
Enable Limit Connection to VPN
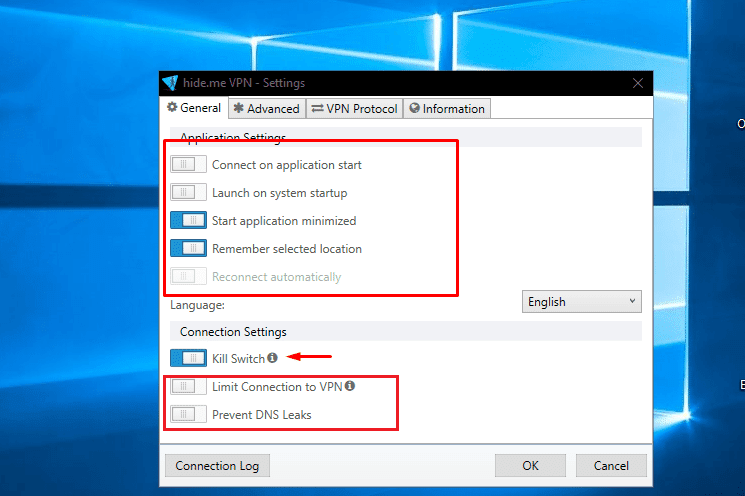pyautogui.click(x=188, y=386)
